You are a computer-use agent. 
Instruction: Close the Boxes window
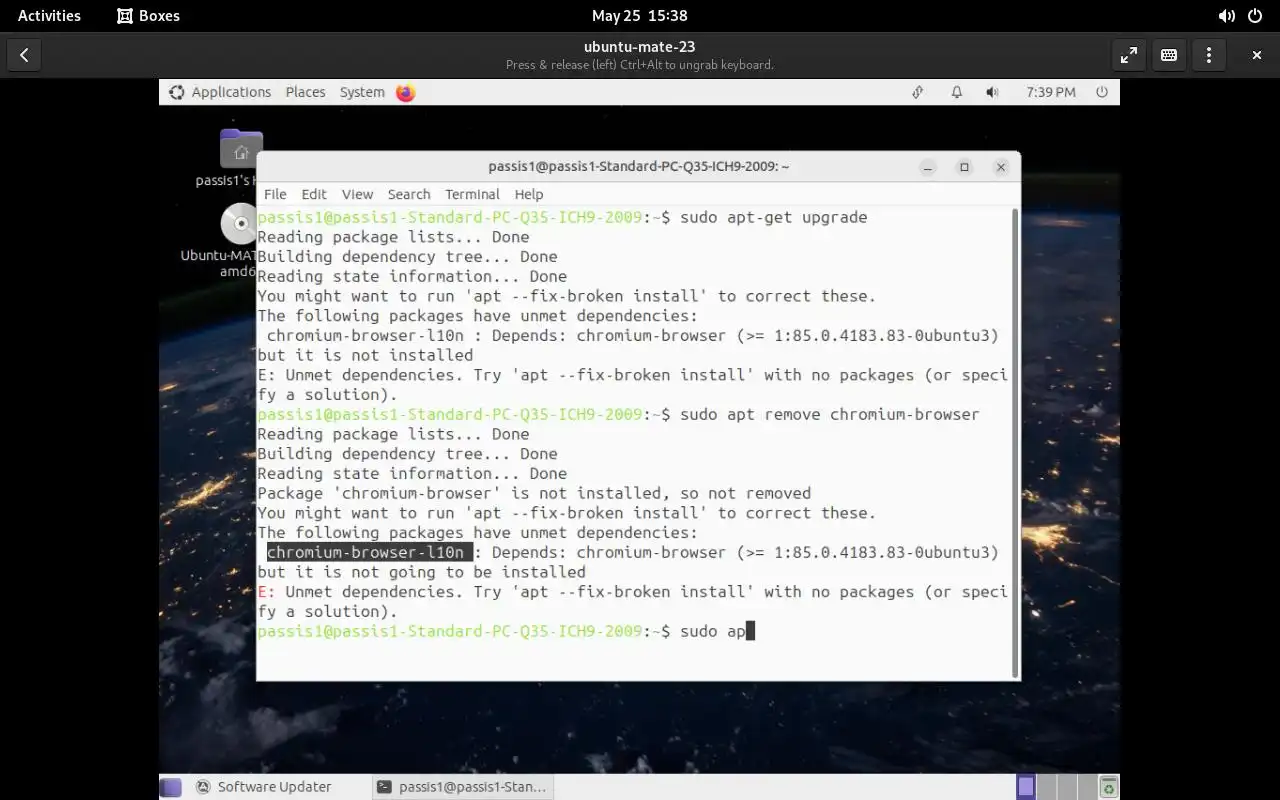click(1257, 55)
